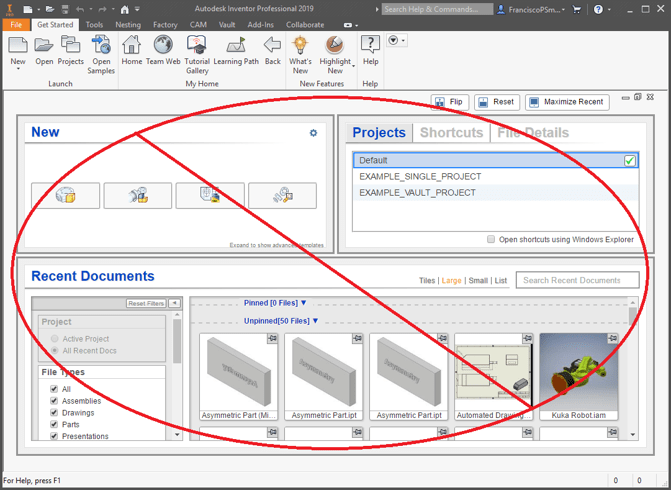
Task: Toggle the Drawings filter checkbox
Action: click(54, 413)
